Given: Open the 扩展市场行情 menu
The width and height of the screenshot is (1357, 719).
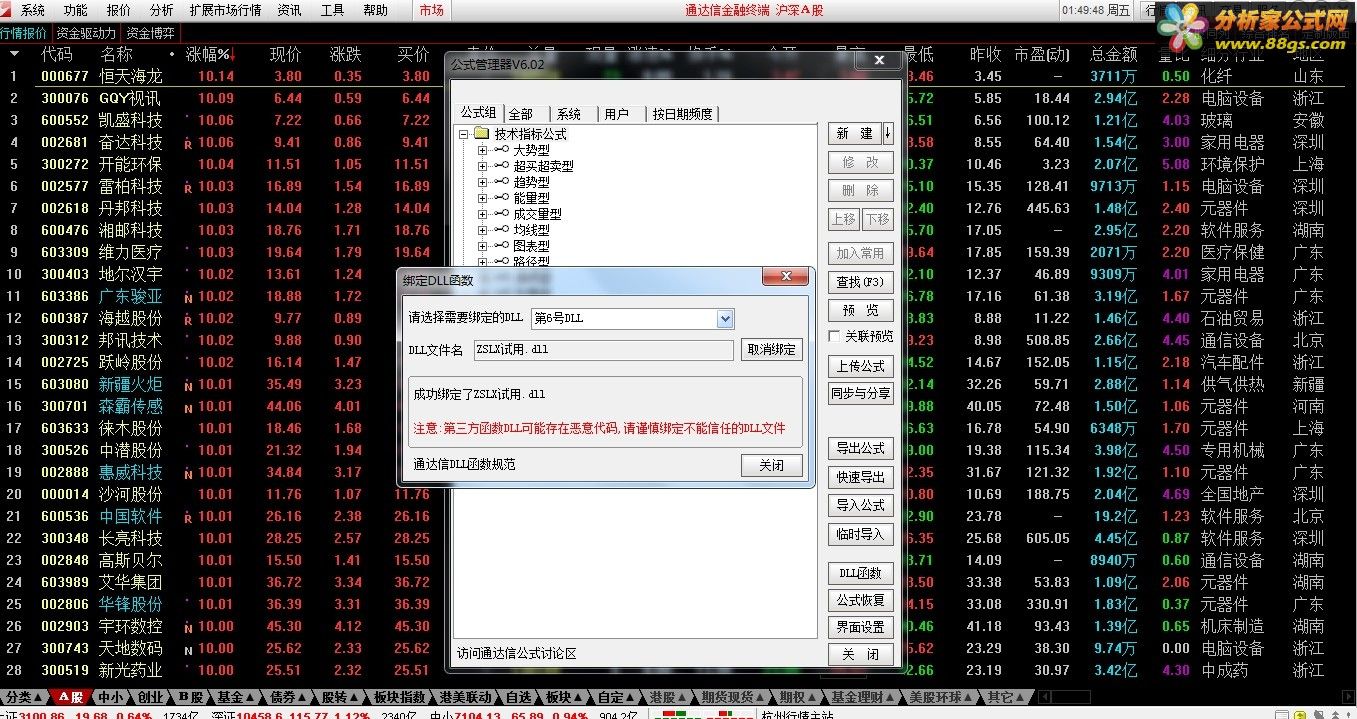Looking at the screenshot, I should (x=225, y=10).
